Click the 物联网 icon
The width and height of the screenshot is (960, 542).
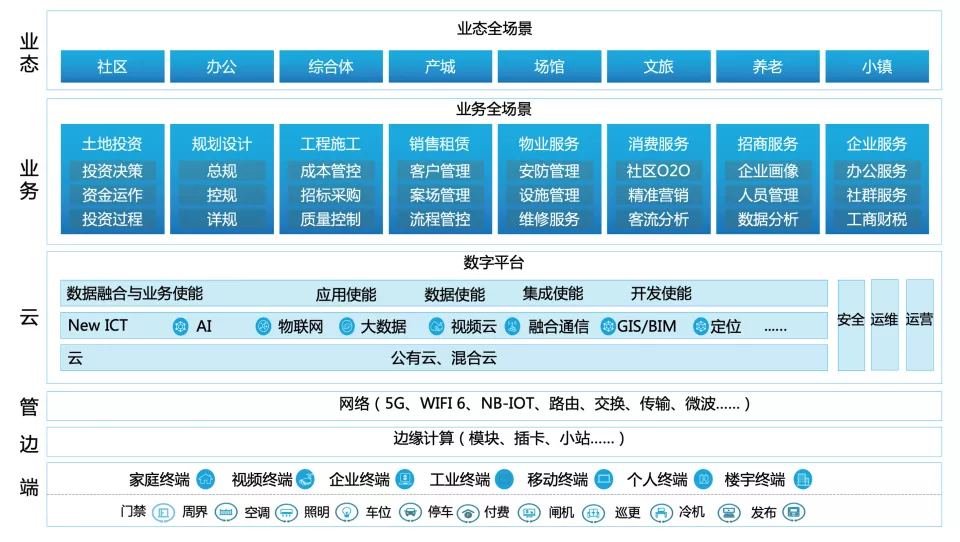263,326
